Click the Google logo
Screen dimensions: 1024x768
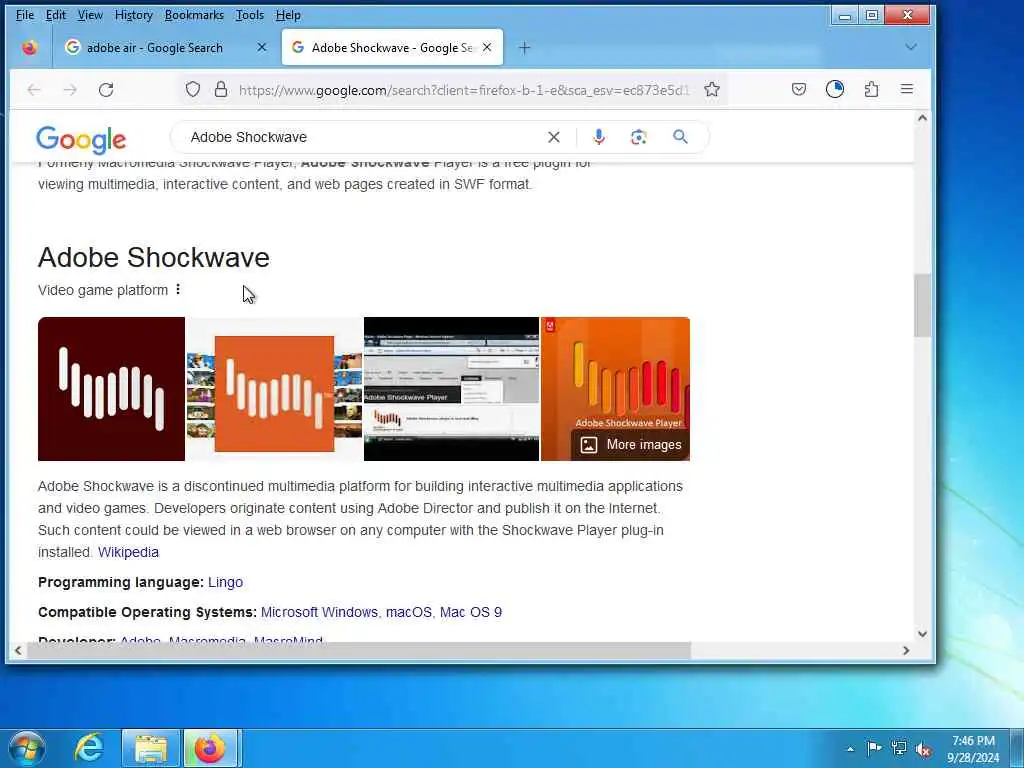click(x=81, y=139)
